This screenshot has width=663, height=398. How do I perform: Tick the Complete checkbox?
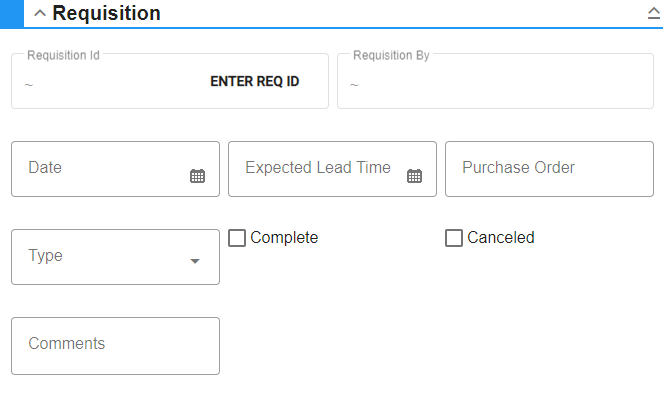click(237, 238)
